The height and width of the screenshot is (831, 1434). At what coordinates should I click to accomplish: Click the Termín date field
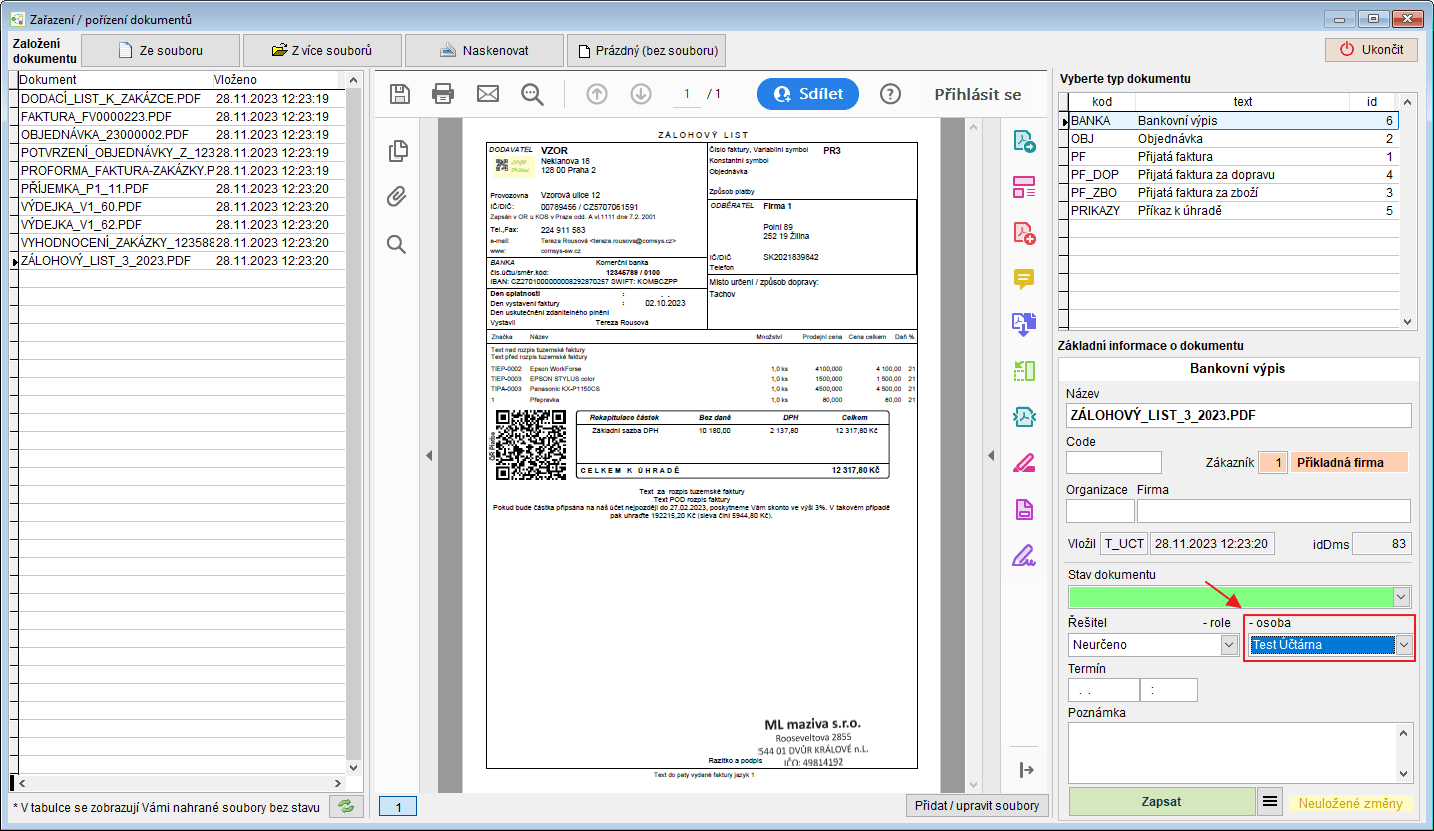(1104, 690)
